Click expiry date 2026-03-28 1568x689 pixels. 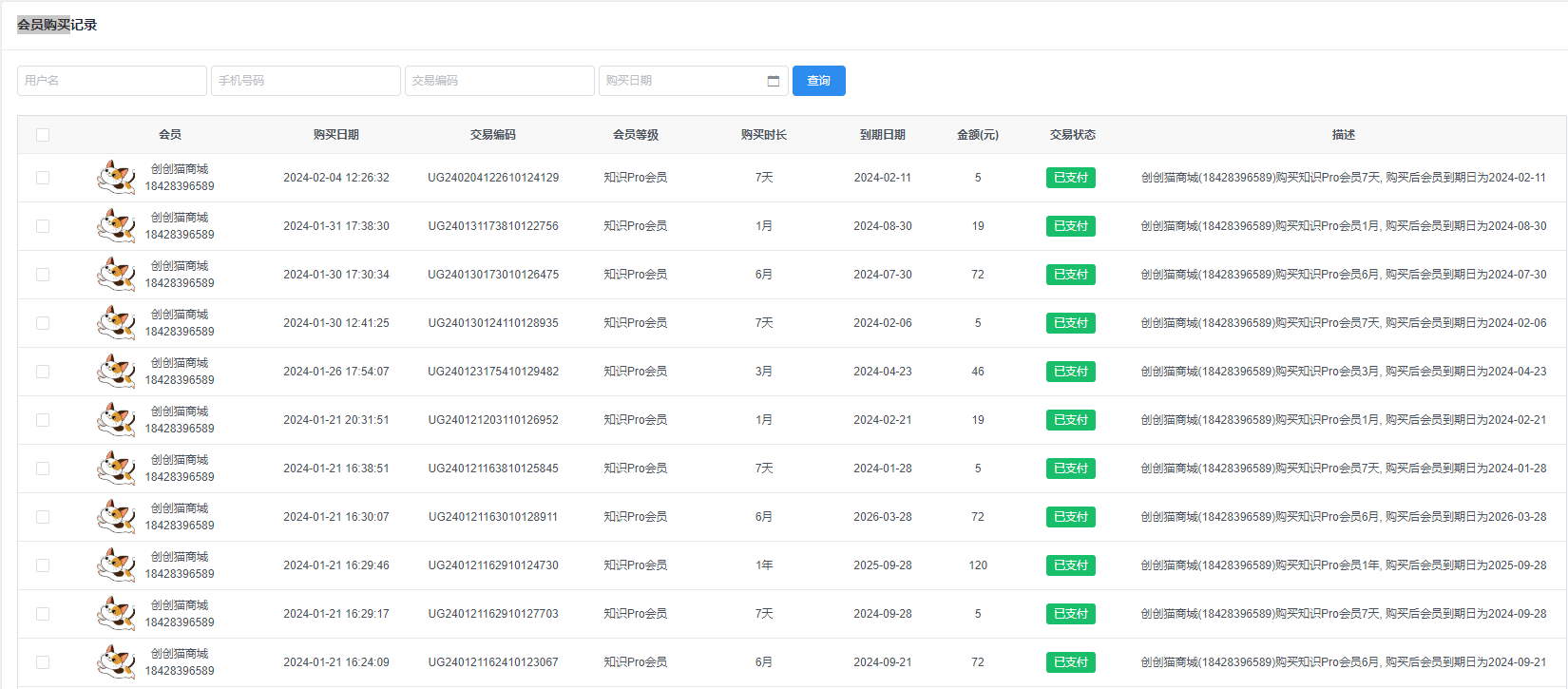click(x=883, y=517)
